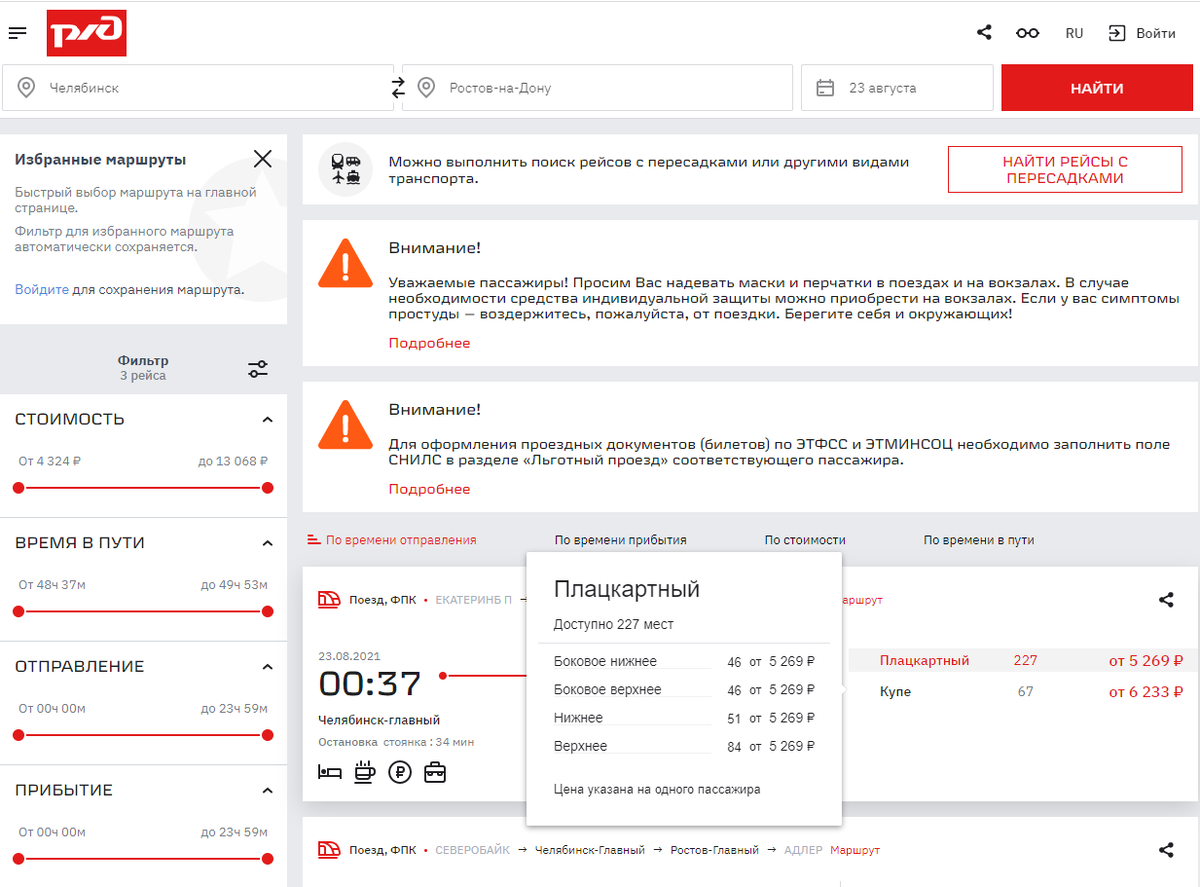Click the Ростов-на-Дону destination input field

pyautogui.click(x=597, y=88)
